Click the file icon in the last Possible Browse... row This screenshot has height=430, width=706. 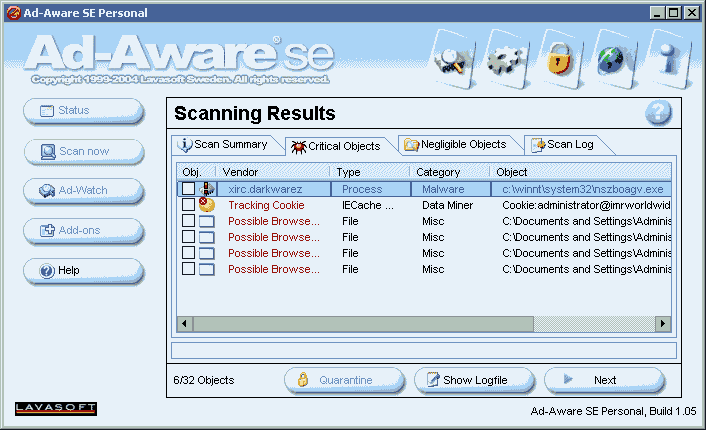[x=207, y=269]
